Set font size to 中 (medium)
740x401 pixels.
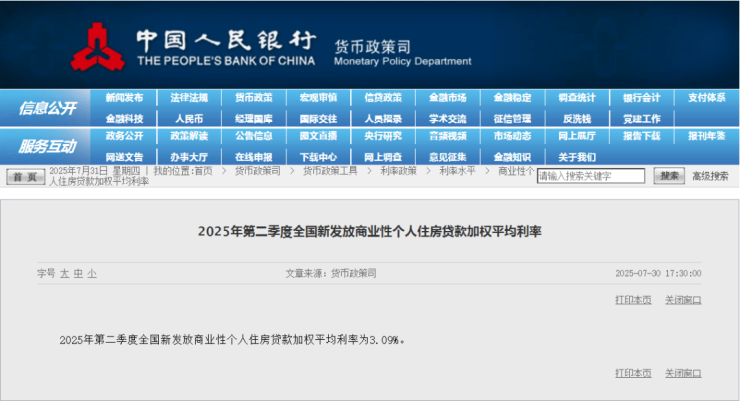pos(78,273)
